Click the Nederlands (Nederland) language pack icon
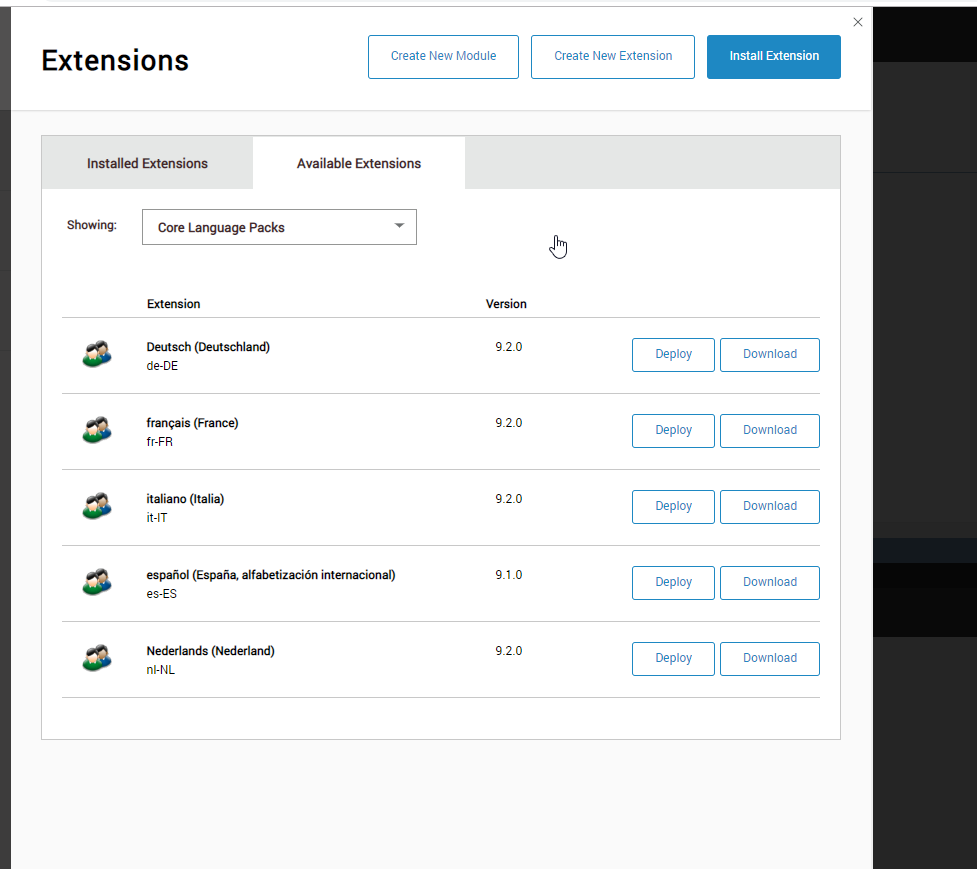The image size is (977, 869). pos(96,658)
